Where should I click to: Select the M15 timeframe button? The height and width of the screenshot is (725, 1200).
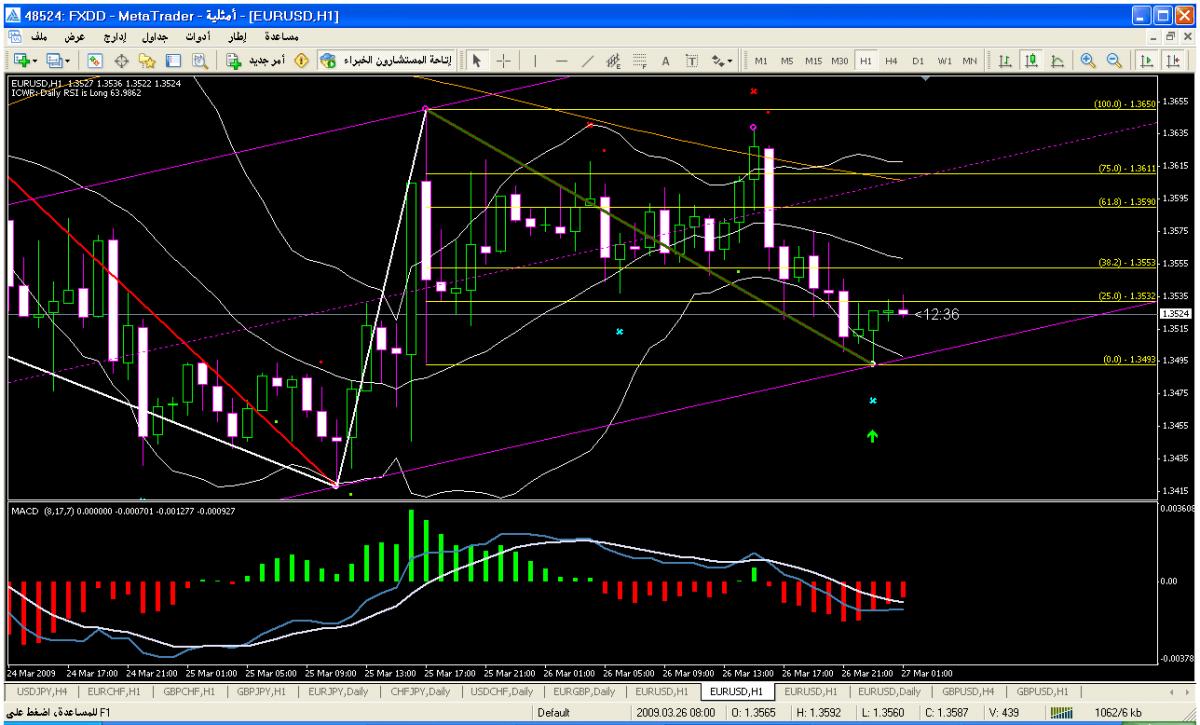813,60
